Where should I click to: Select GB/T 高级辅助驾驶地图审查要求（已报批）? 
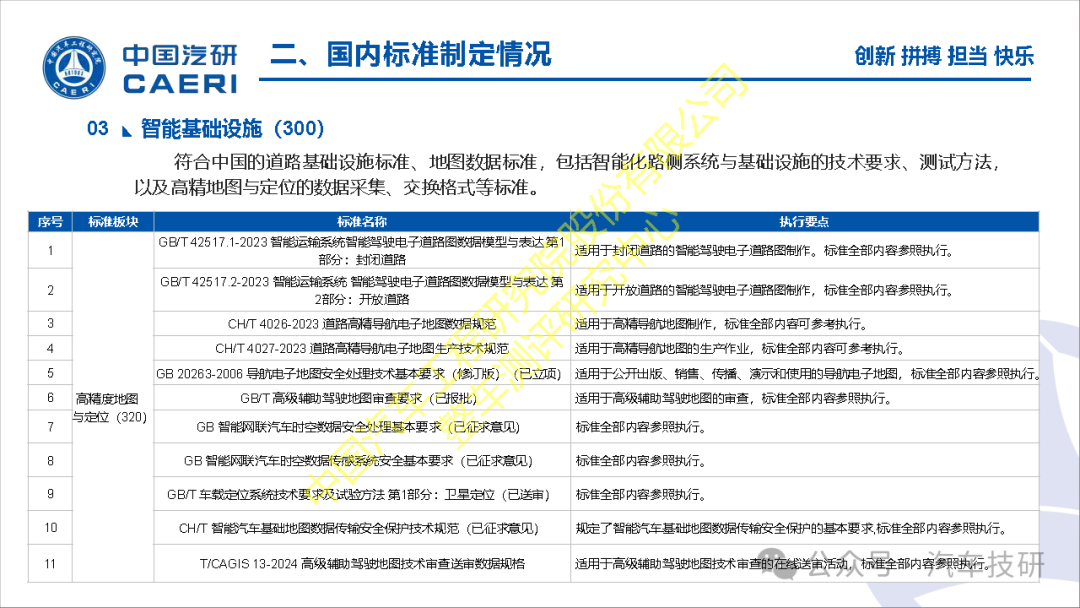(359, 398)
